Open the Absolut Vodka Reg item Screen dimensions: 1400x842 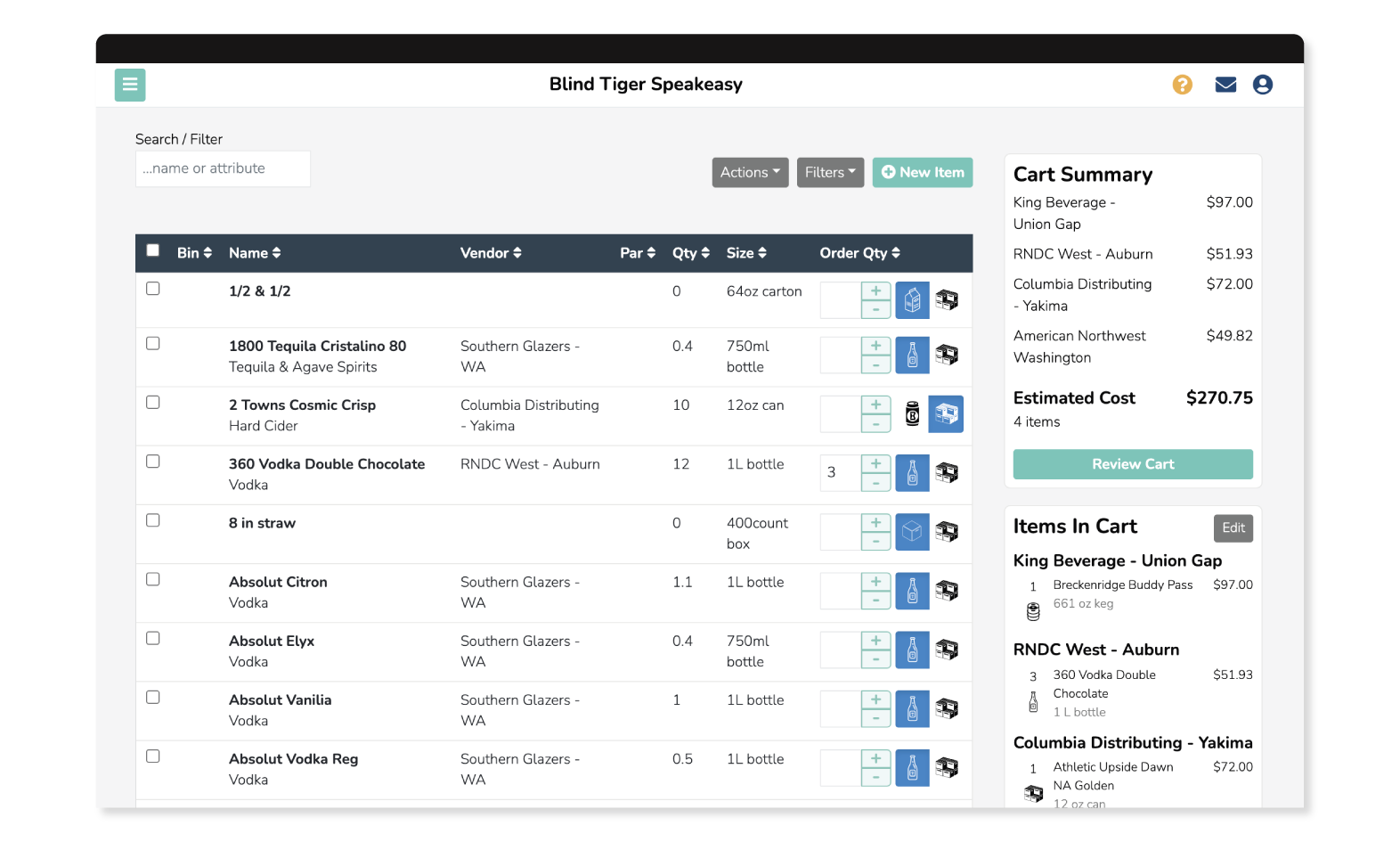pos(293,759)
